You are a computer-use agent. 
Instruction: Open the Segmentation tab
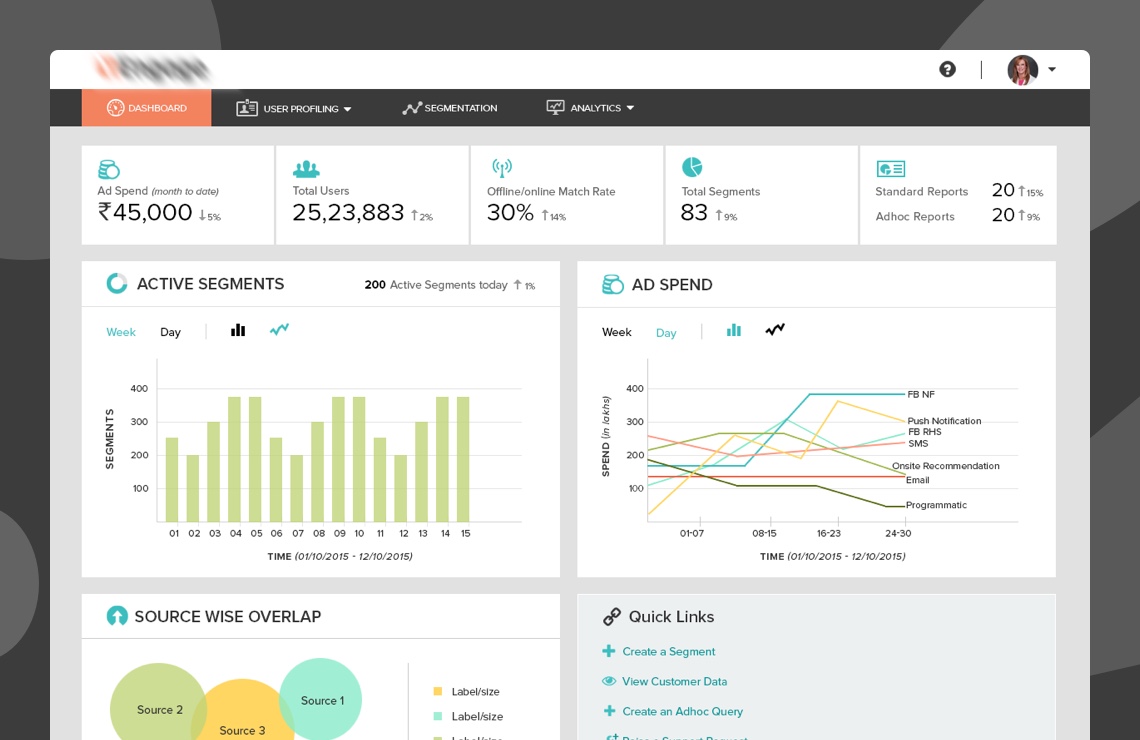(450, 108)
